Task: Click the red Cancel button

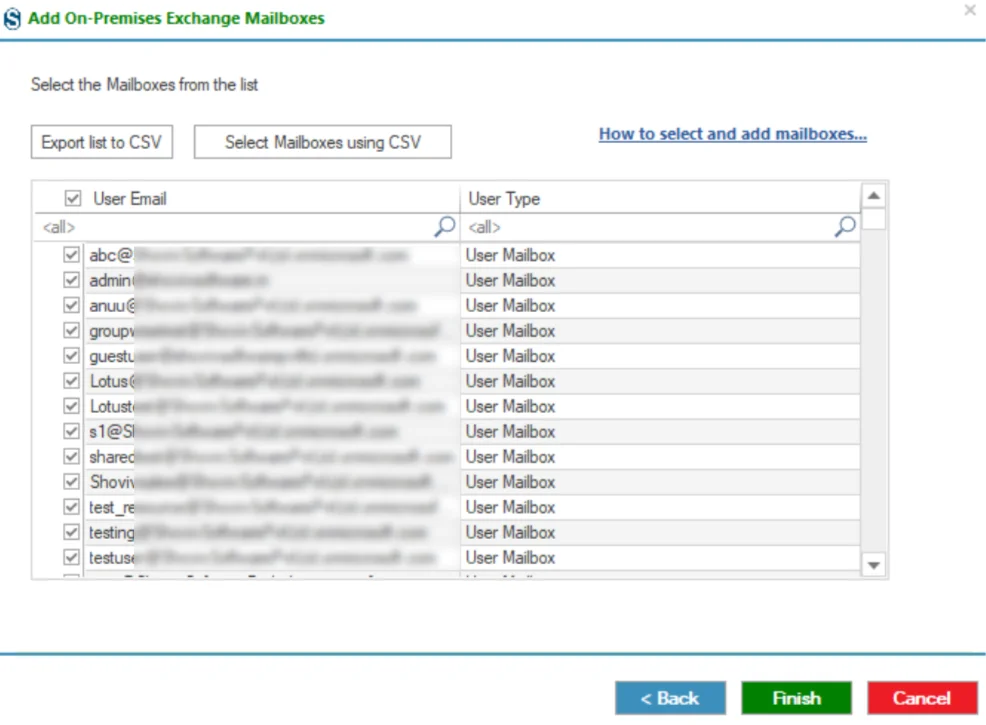Action: (922, 698)
